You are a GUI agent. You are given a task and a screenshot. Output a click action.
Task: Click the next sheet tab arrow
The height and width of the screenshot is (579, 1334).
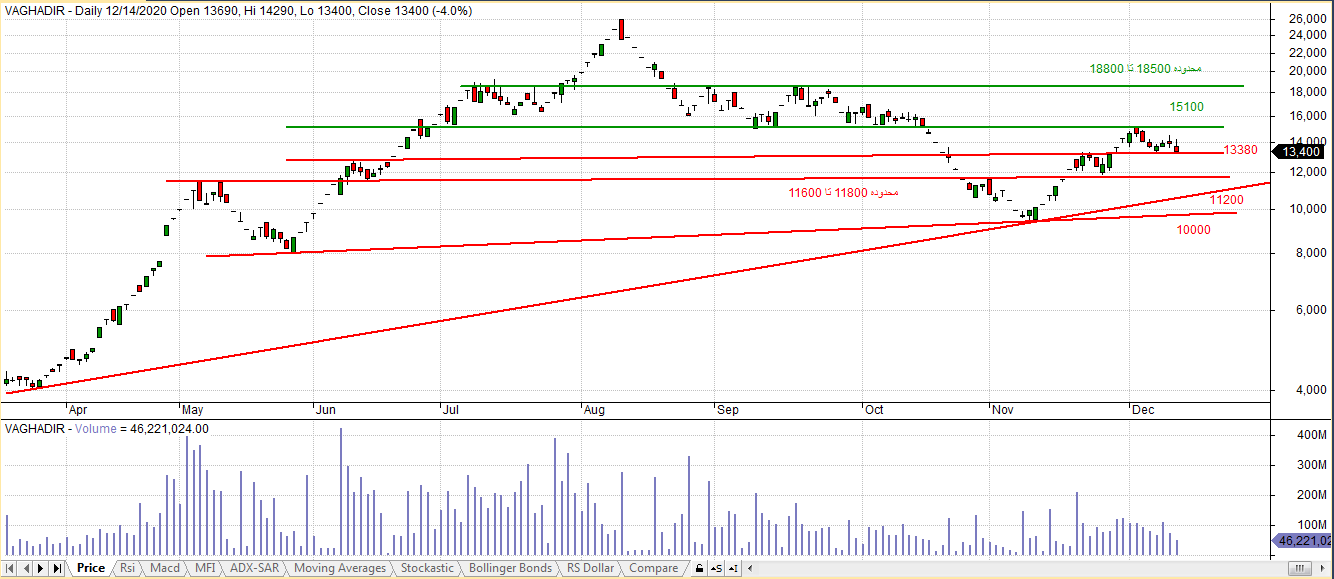tap(41, 569)
